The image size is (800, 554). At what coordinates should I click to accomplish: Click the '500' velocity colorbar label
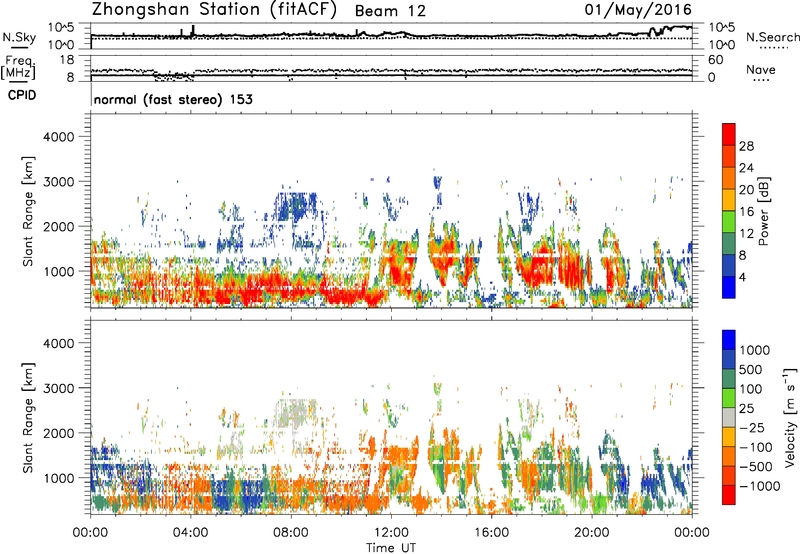[x=751, y=369]
